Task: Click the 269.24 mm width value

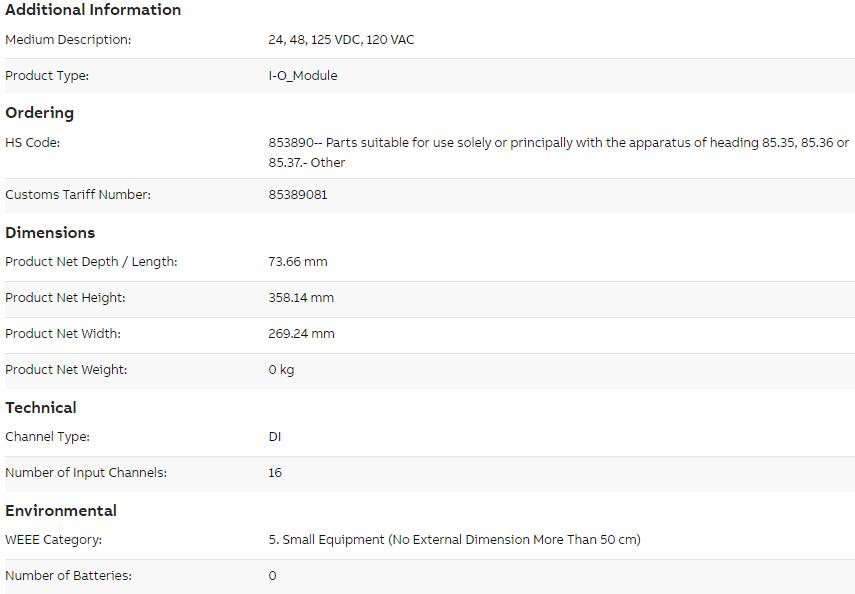Action: click(x=302, y=334)
